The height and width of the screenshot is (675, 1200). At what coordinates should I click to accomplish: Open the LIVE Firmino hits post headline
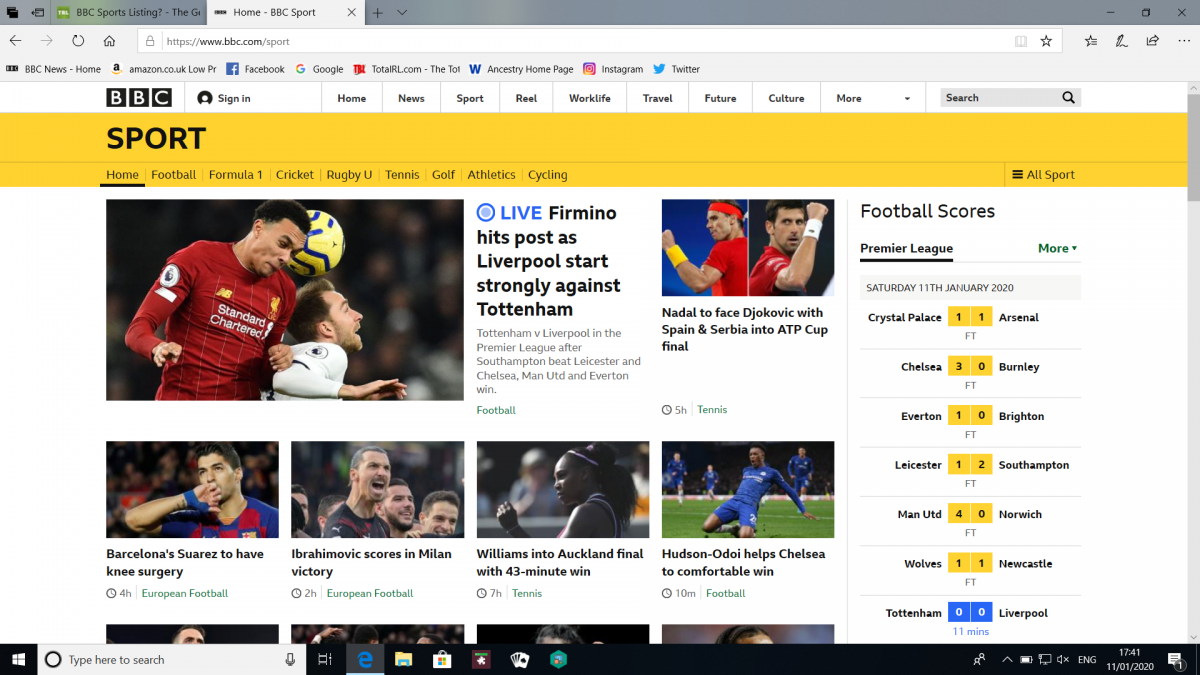coord(548,261)
